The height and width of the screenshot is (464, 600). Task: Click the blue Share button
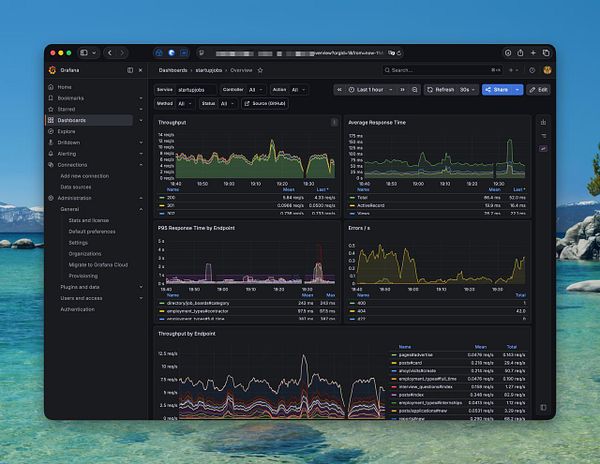pos(497,90)
